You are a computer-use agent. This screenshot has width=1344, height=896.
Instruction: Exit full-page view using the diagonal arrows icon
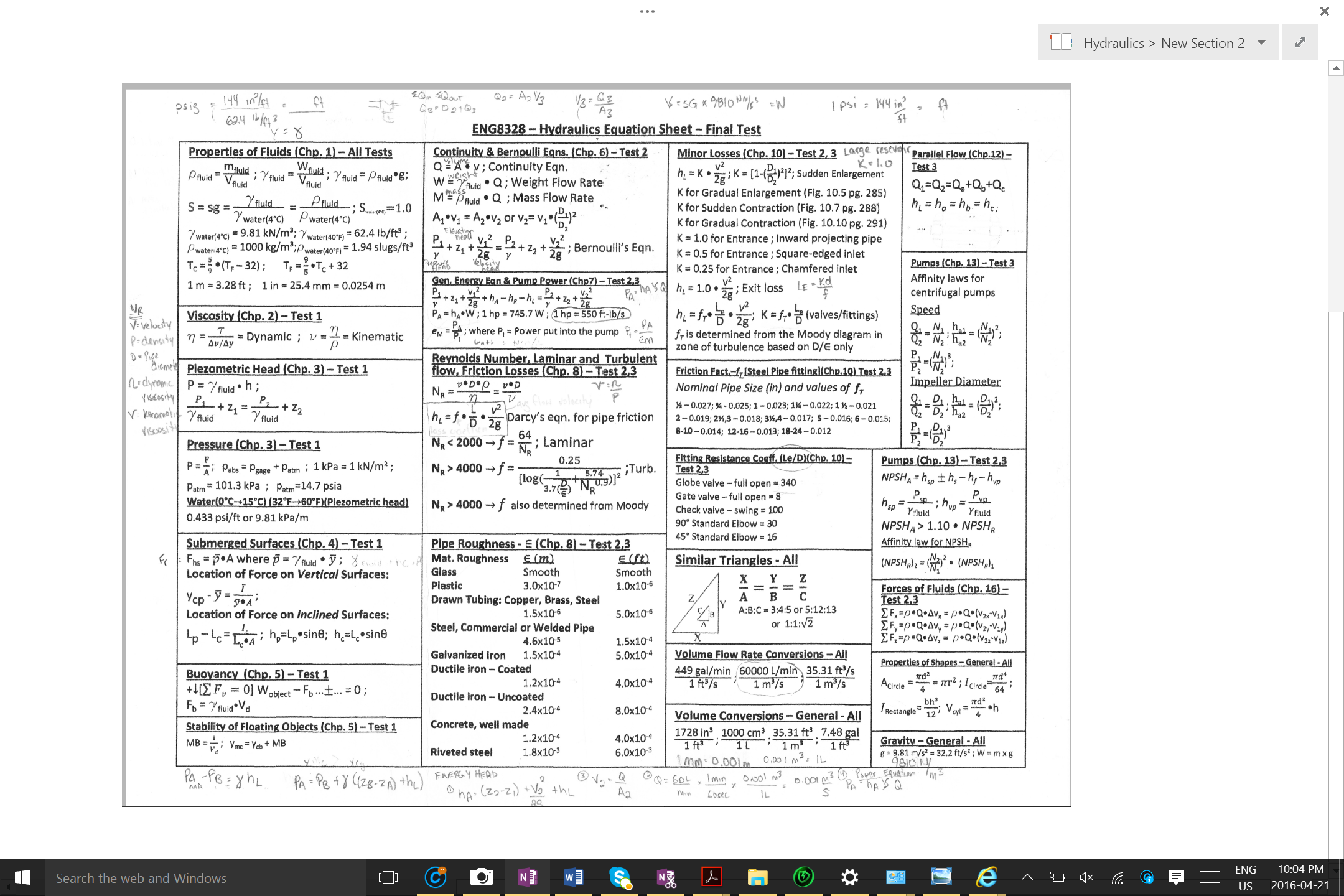click(x=1300, y=42)
